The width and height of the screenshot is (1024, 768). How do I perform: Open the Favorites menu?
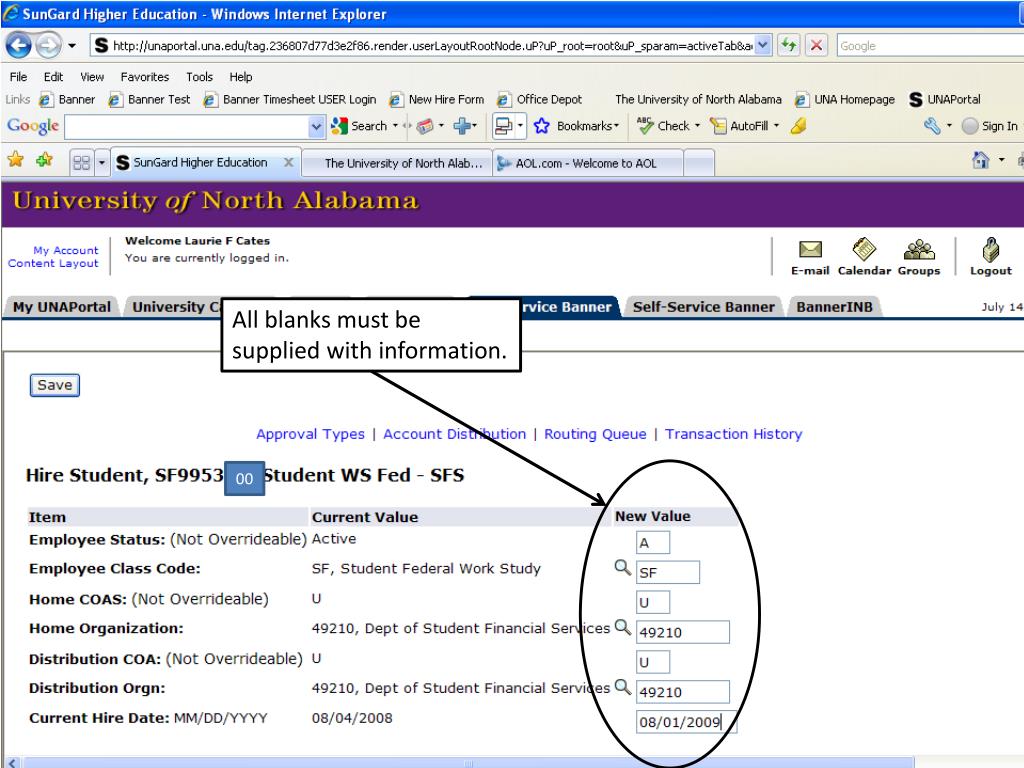point(144,77)
